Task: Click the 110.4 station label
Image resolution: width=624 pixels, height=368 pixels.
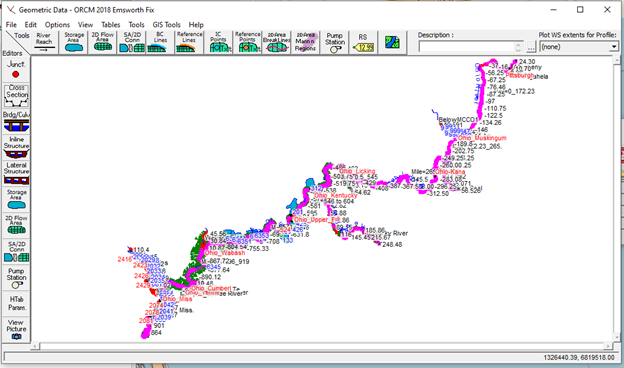Action: click(x=141, y=250)
